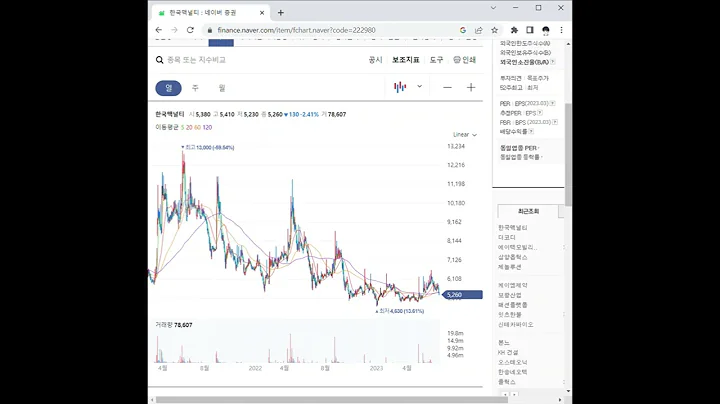The image size is (720, 404).
Task: Open 삼양홀딩스 in recent list
Action: [512, 257]
